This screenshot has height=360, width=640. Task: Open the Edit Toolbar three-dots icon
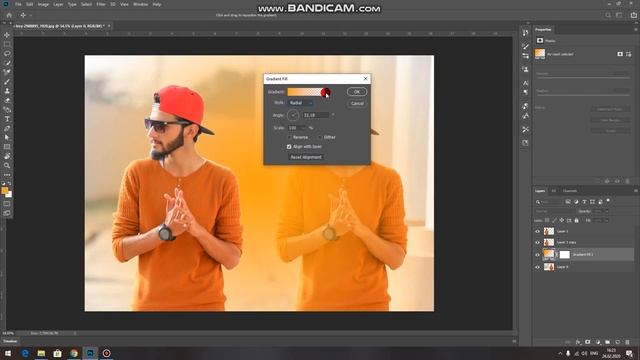[7, 174]
